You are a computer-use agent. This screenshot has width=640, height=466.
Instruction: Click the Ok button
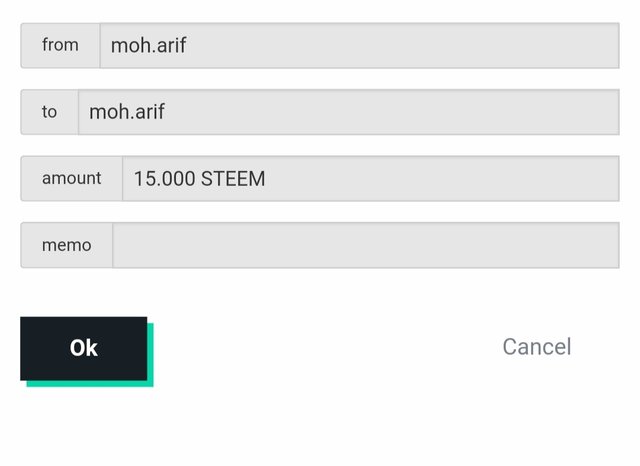[84, 348]
